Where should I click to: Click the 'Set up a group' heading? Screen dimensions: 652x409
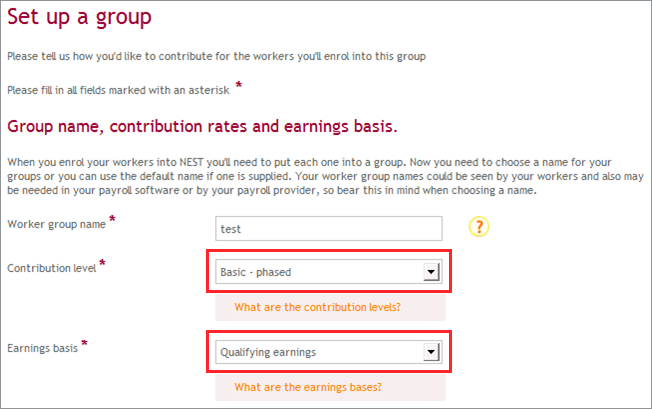pos(79,17)
